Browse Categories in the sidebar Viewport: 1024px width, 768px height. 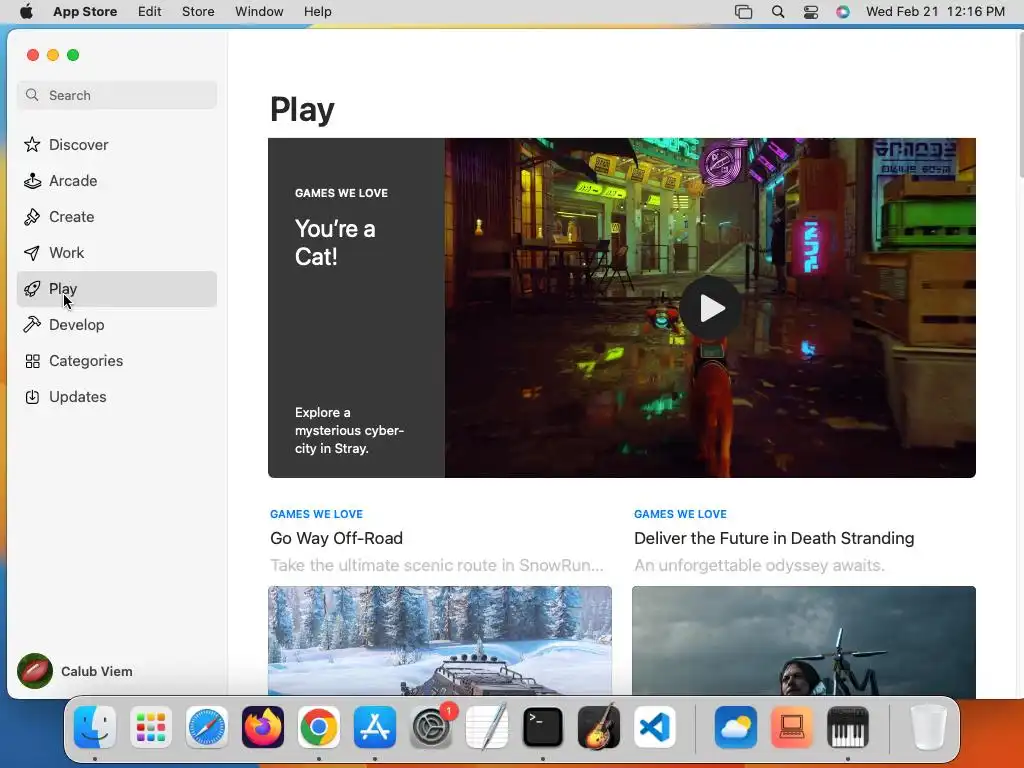coord(117,361)
